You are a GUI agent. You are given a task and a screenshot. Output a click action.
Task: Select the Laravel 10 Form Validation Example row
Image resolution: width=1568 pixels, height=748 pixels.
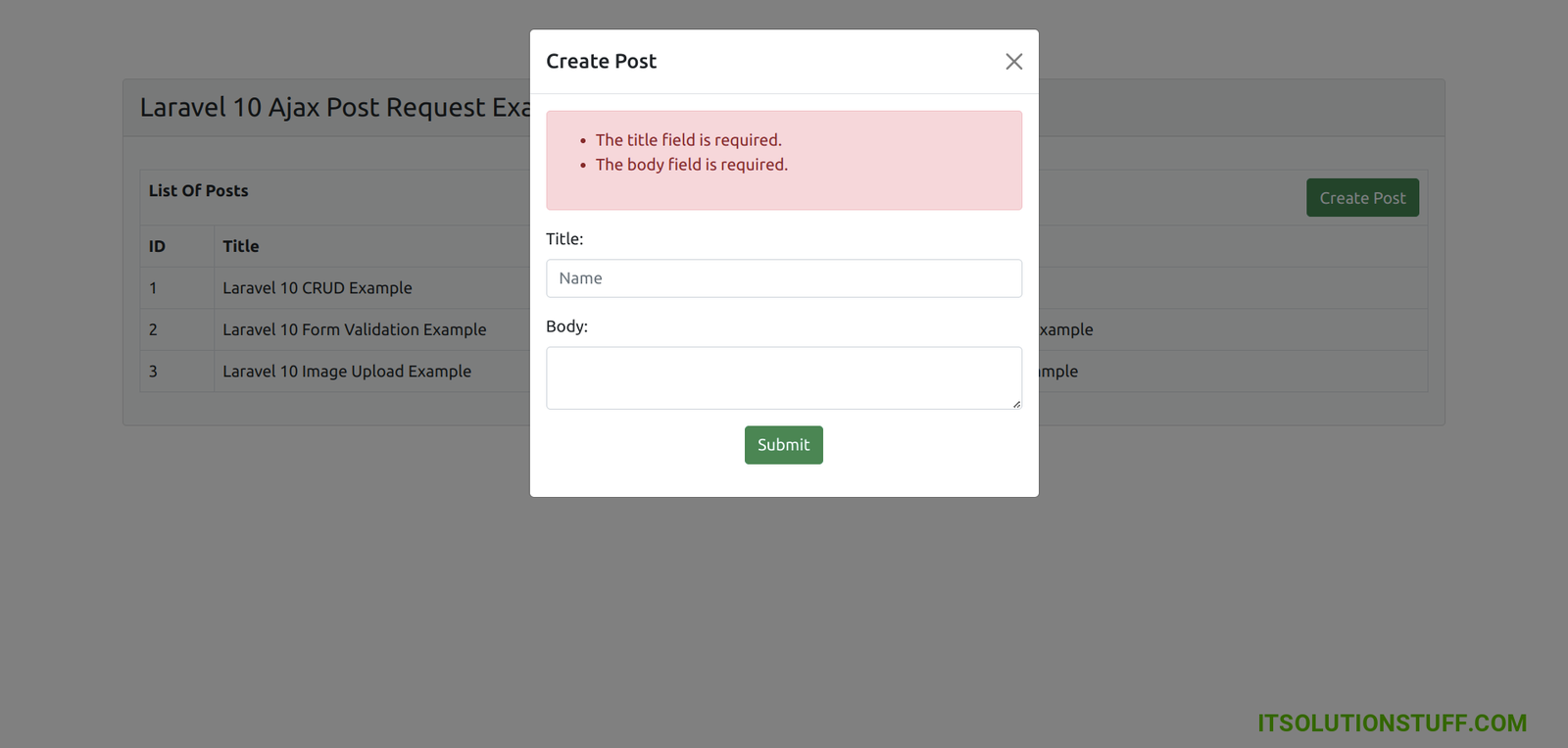(x=354, y=329)
